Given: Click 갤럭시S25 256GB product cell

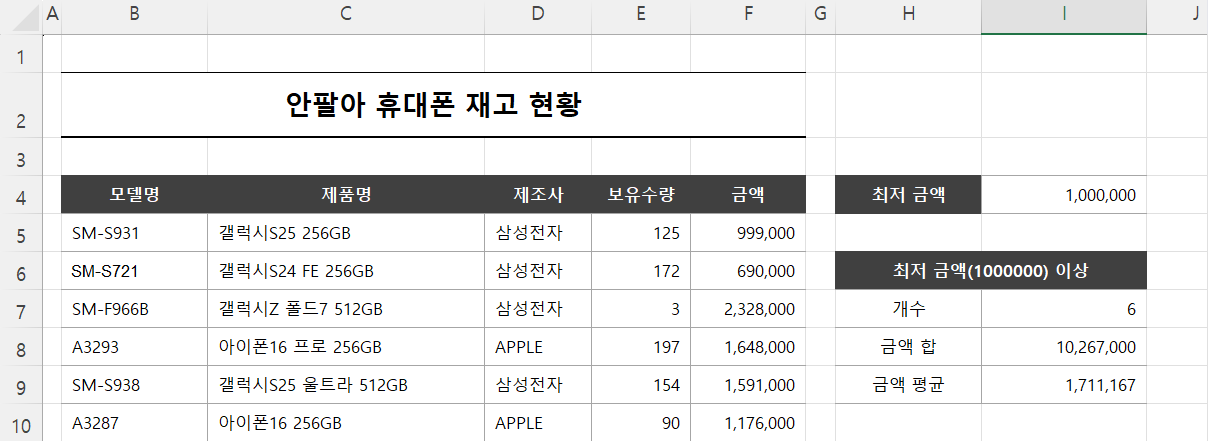Looking at the screenshot, I should (x=346, y=233).
